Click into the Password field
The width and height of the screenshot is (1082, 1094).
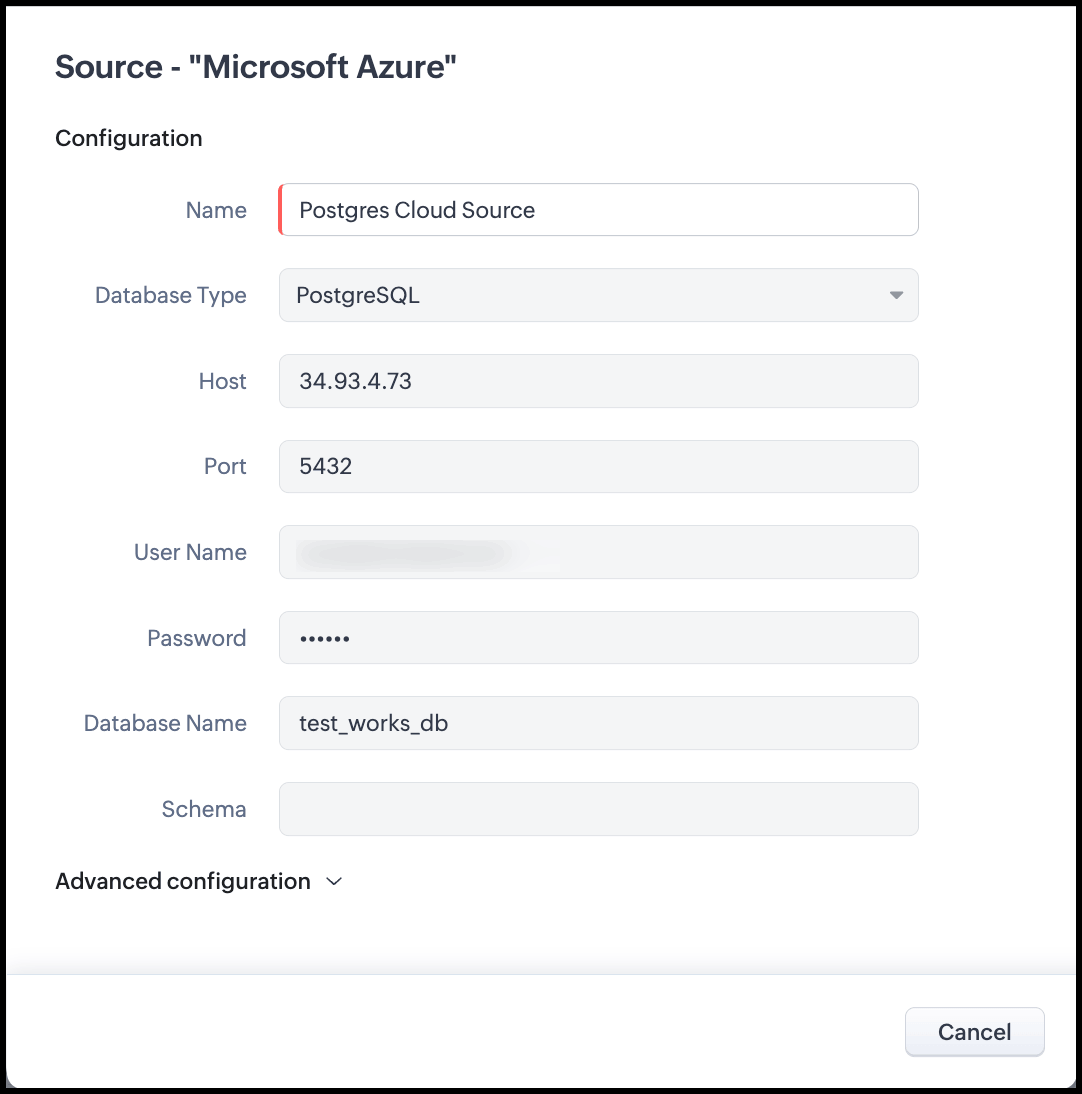pyautogui.click(x=599, y=638)
